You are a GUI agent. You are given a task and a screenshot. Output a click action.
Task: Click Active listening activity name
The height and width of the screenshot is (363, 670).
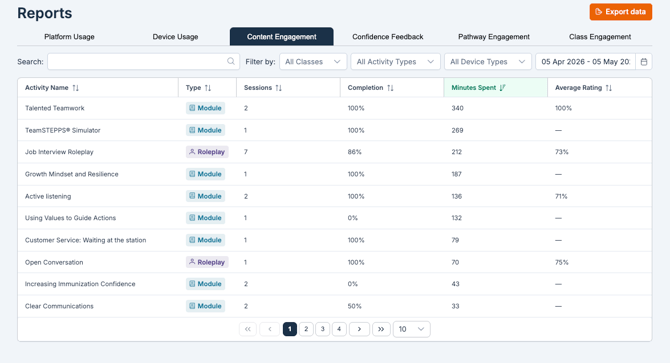point(48,196)
